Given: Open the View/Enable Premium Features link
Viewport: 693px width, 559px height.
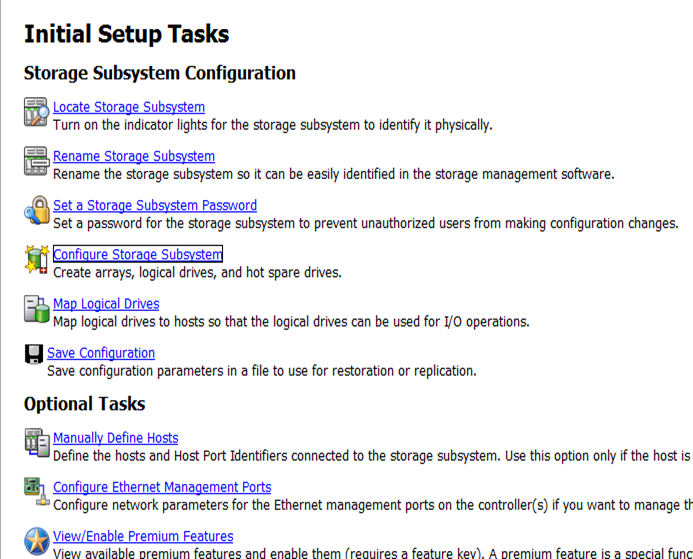Looking at the screenshot, I should click(143, 536).
